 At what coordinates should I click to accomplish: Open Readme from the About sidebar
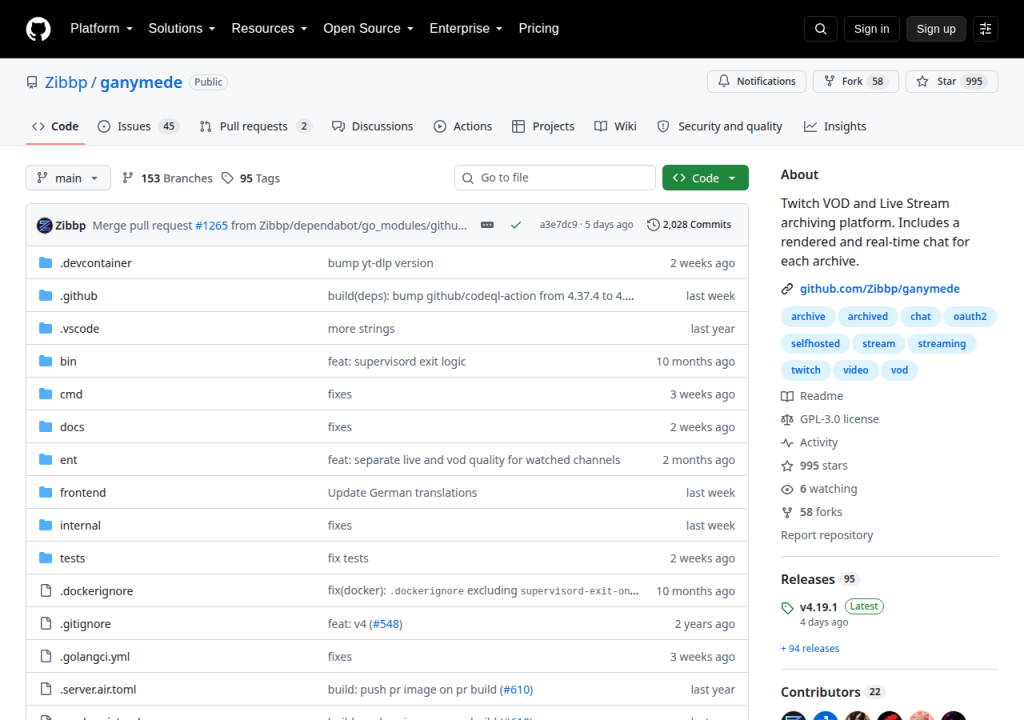point(812,396)
